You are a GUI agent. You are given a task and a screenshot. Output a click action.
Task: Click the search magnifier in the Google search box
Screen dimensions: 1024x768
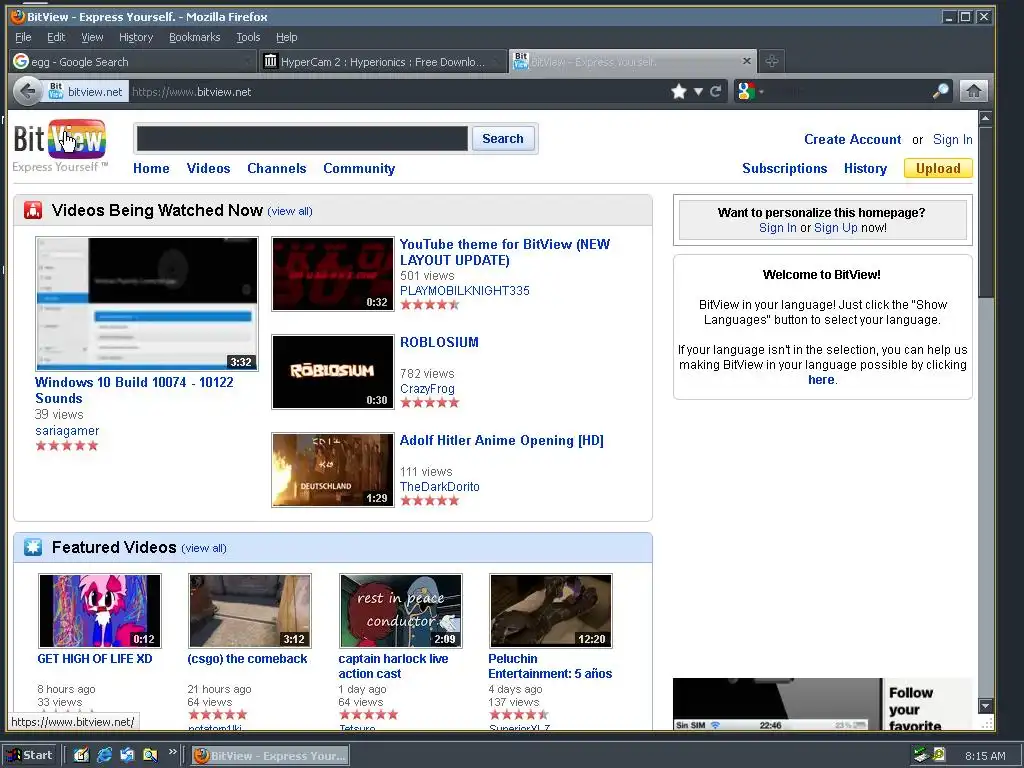coord(940,91)
